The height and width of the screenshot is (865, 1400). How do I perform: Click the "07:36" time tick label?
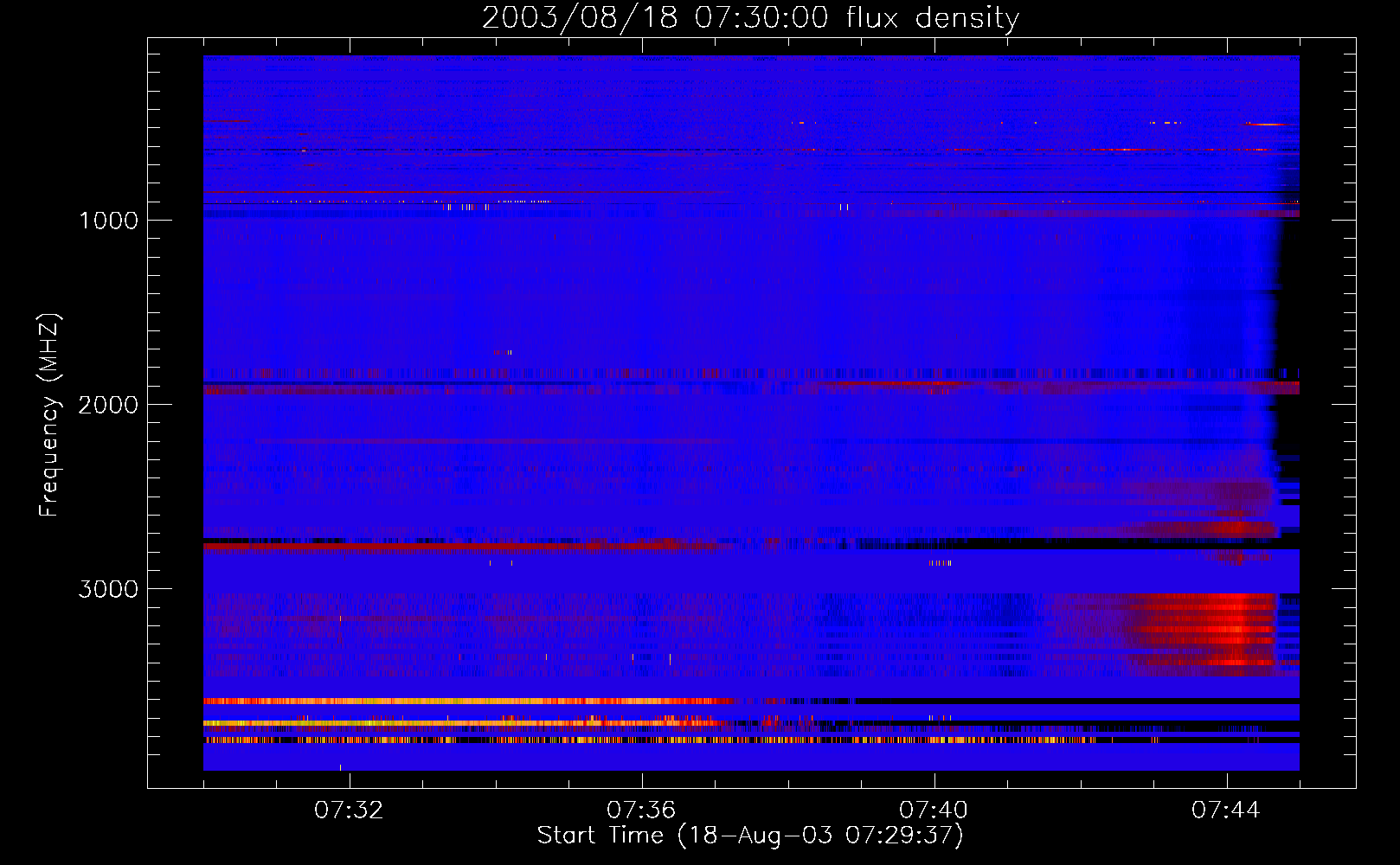pyautogui.click(x=641, y=811)
